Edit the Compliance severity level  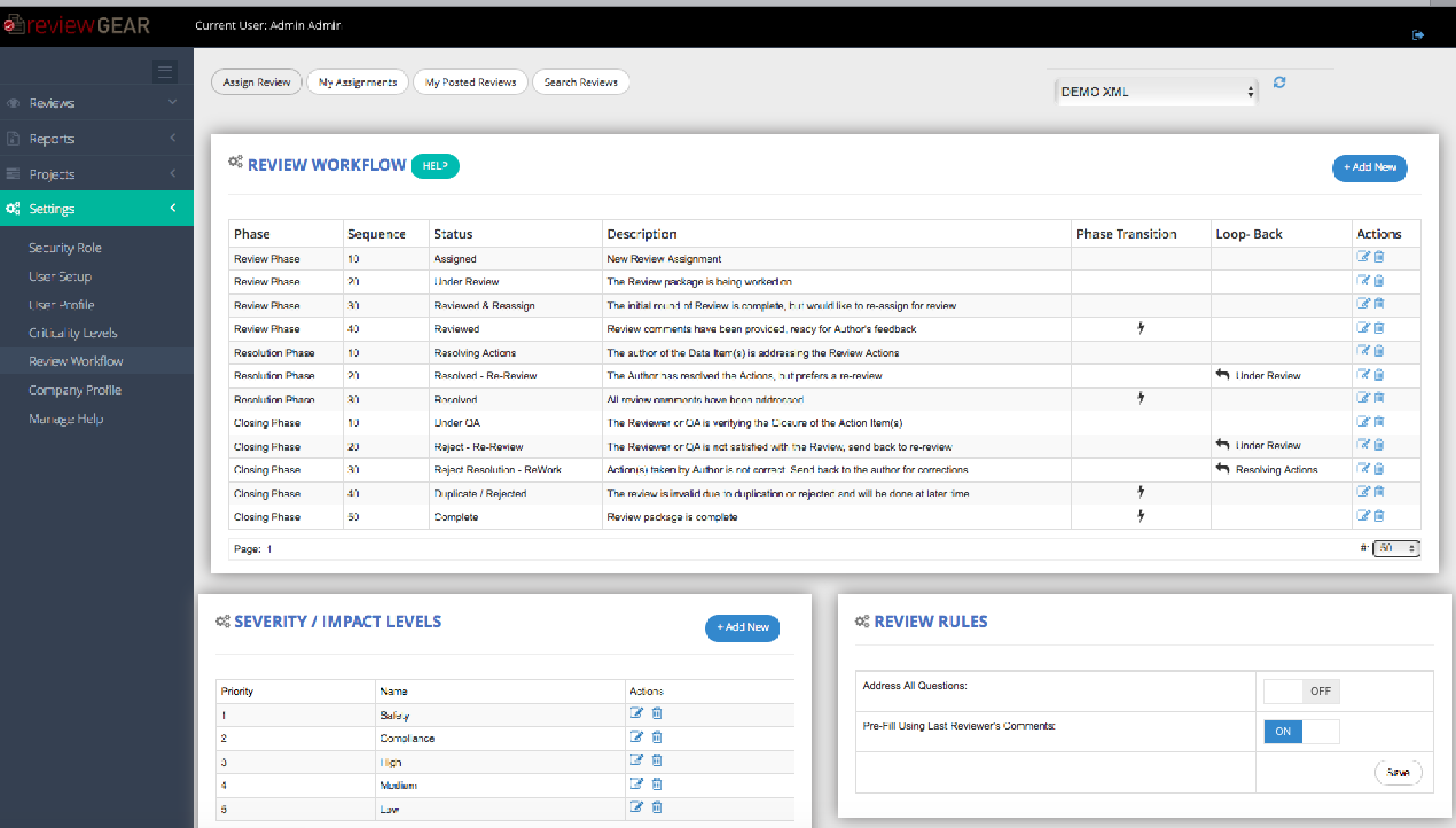(636, 737)
